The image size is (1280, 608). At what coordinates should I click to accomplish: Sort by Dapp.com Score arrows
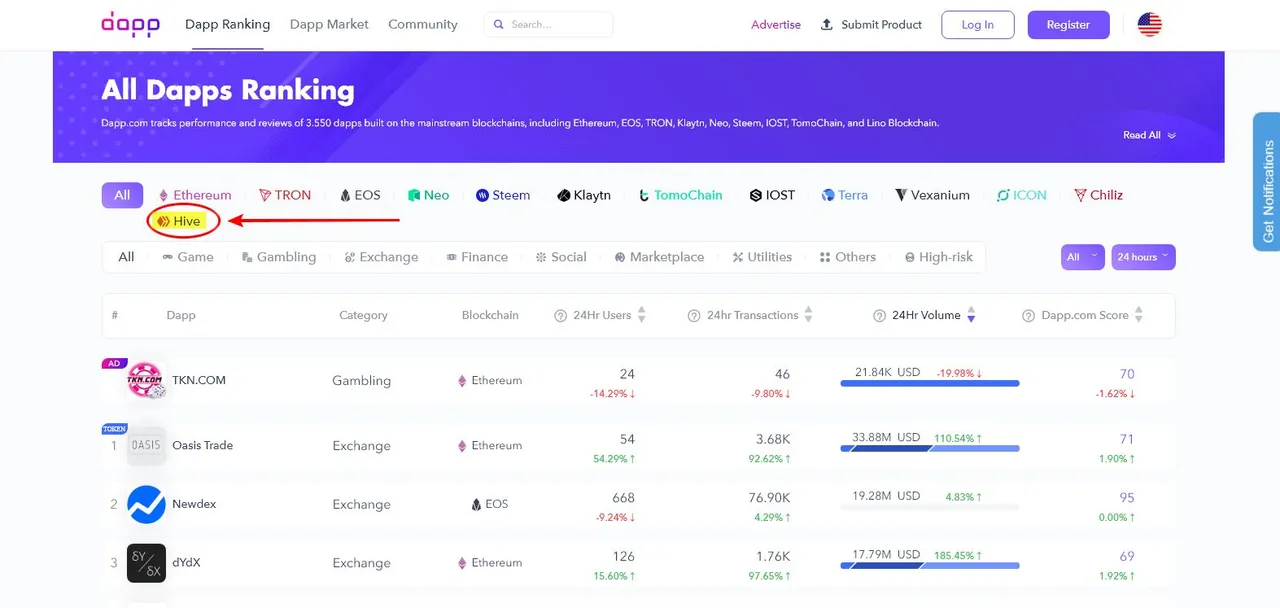[x=1138, y=315]
